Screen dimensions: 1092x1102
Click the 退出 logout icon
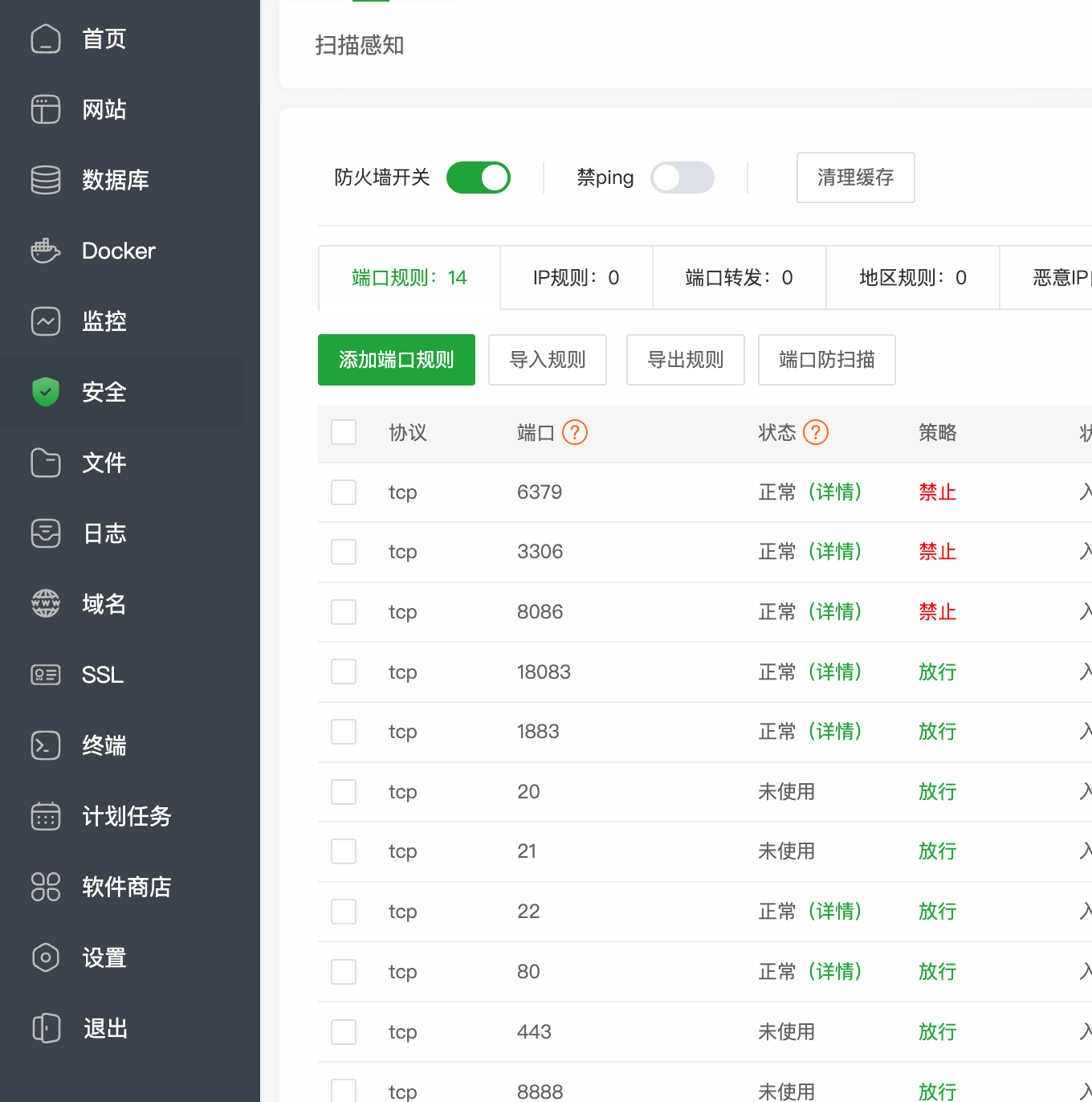click(46, 1028)
